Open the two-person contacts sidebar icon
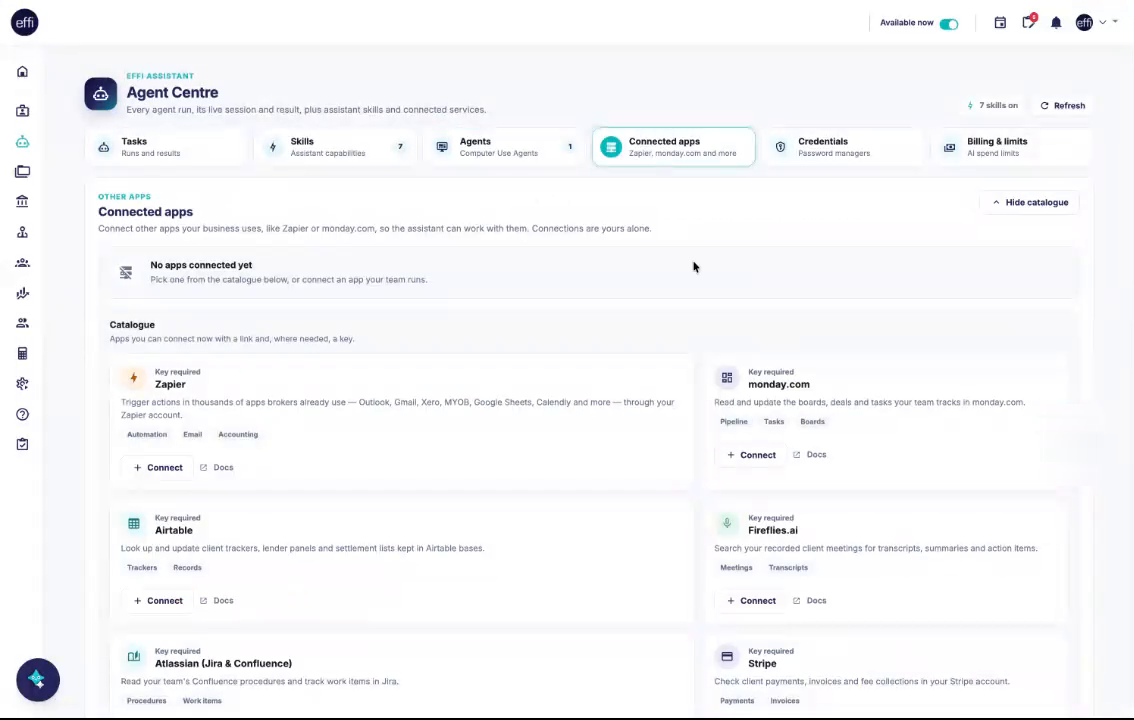 click(22, 323)
